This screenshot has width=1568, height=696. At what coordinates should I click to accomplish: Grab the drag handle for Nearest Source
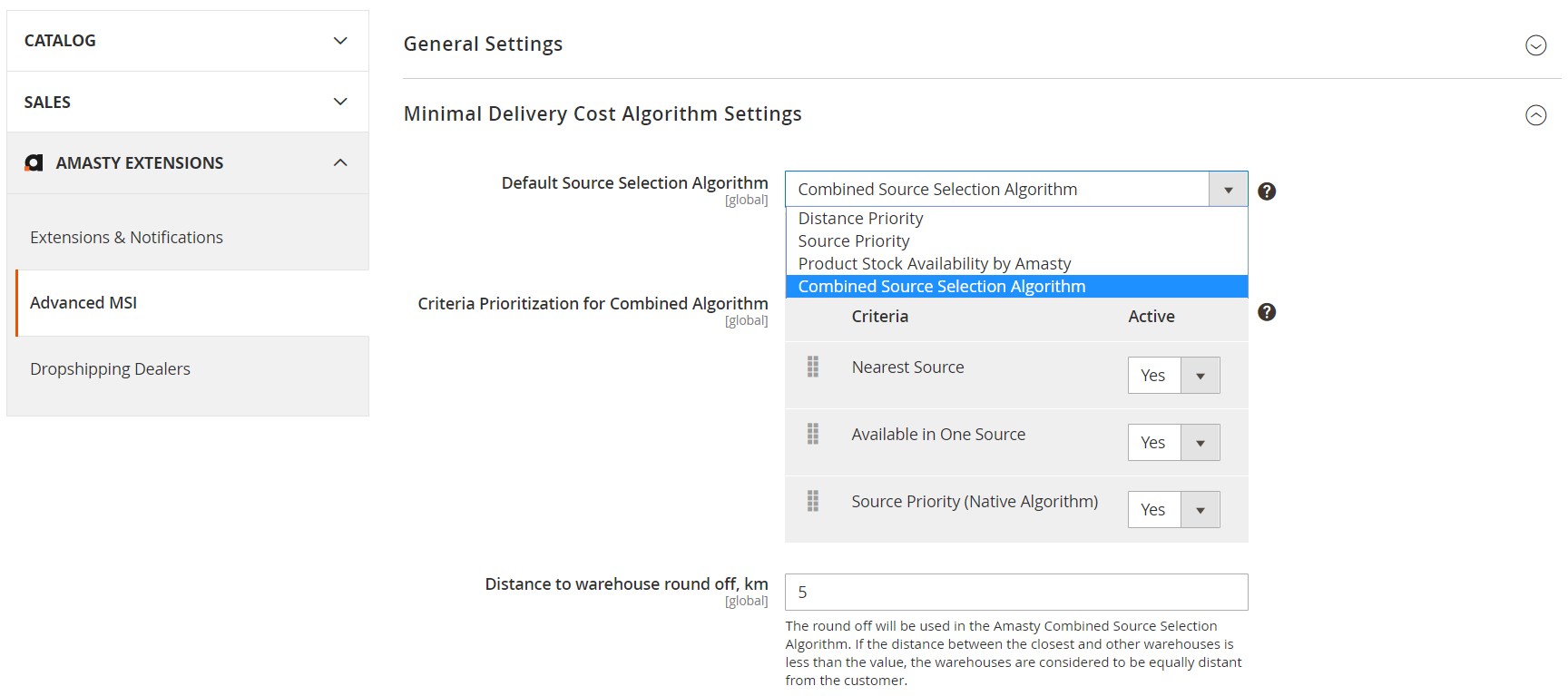pos(813,367)
